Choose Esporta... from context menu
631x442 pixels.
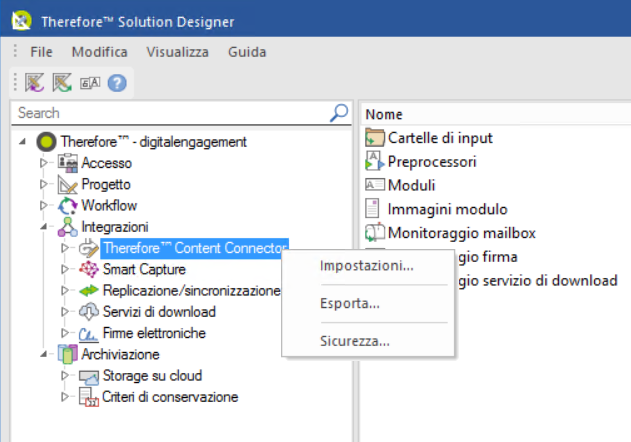(x=349, y=303)
